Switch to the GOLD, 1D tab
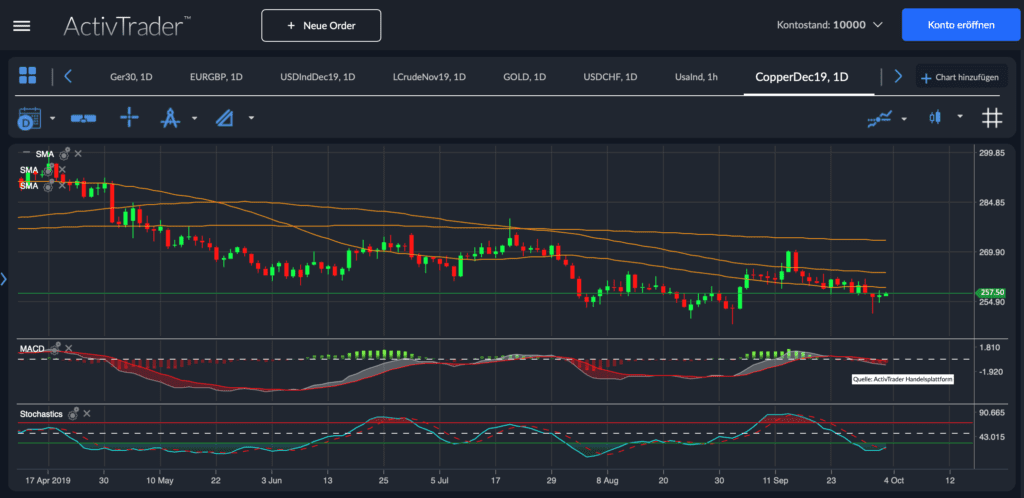Image resolution: width=1024 pixels, height=498 pixels. 524,77
